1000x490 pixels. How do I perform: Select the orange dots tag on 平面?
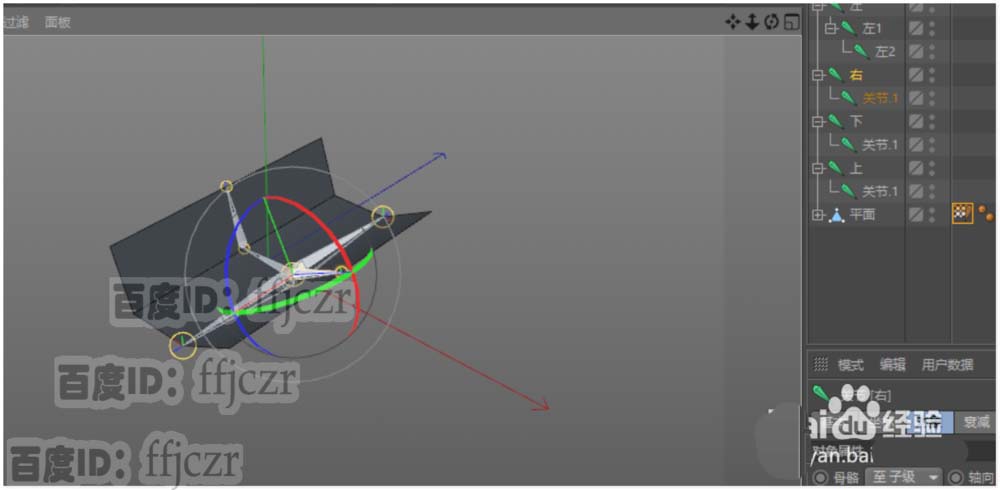[987, 214]
